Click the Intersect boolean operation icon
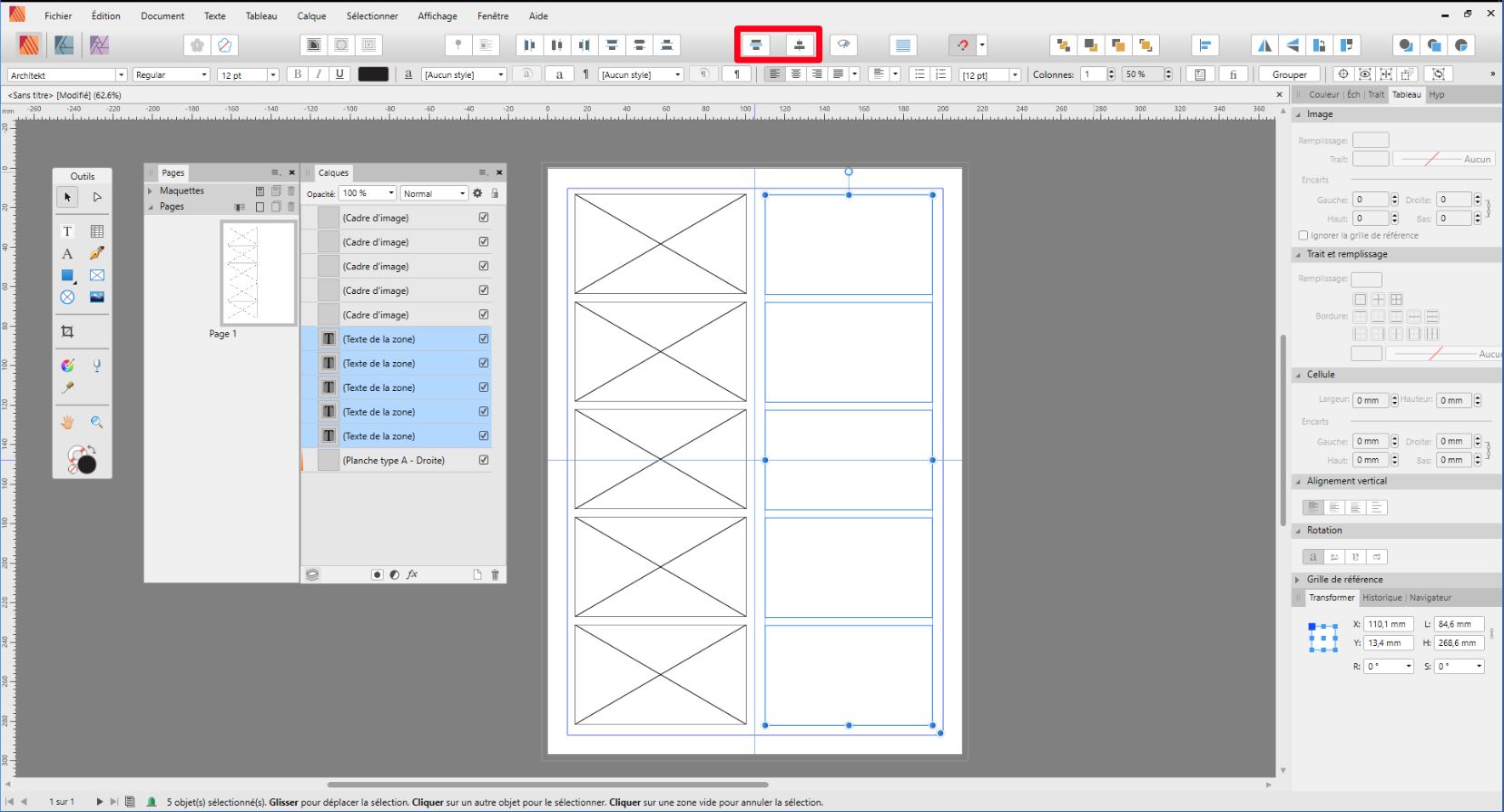1504x812 pixels. pyautogui.click(x=1461, y=45)
